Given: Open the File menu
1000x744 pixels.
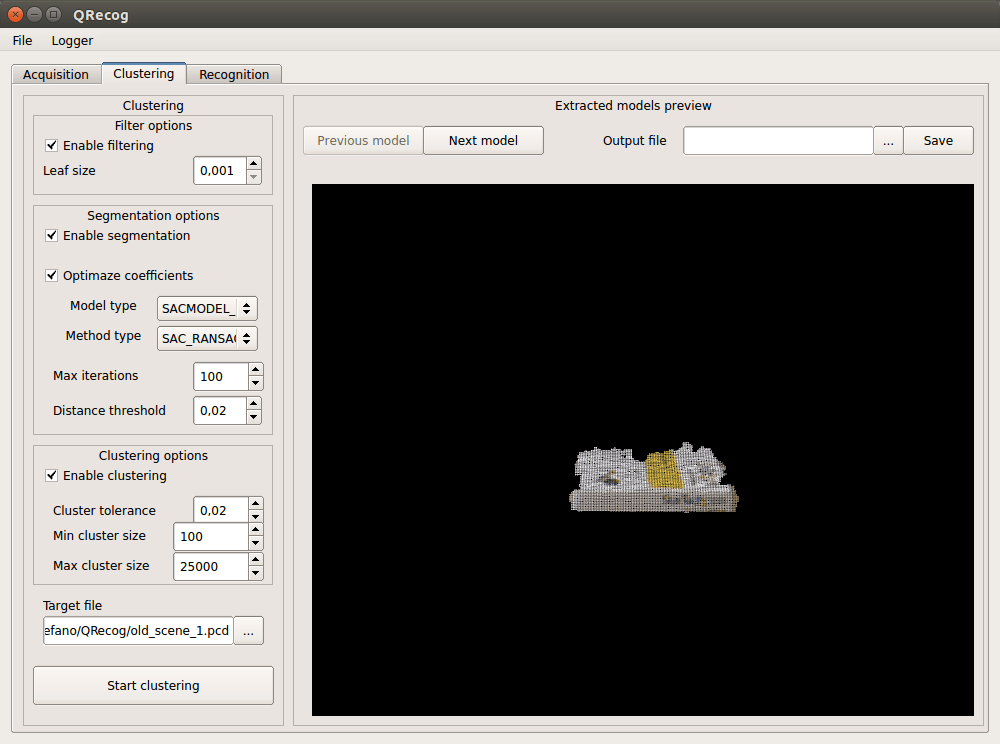Looking at the screenshot, I should point(22,40).
